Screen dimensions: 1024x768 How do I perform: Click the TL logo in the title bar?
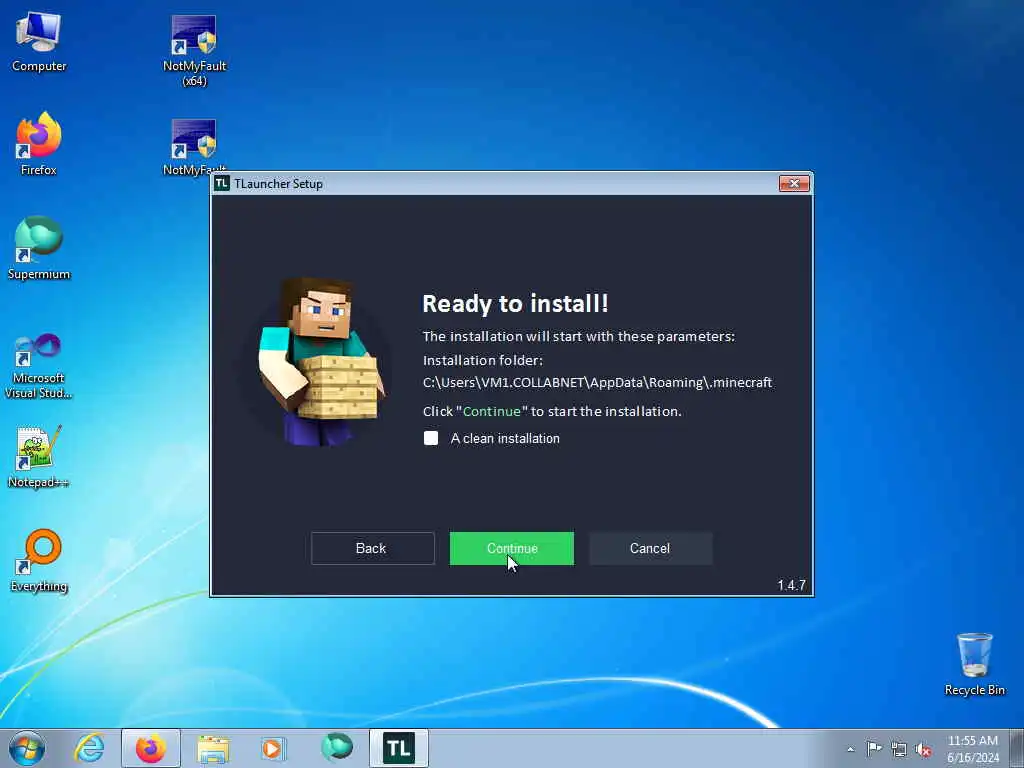222,184
